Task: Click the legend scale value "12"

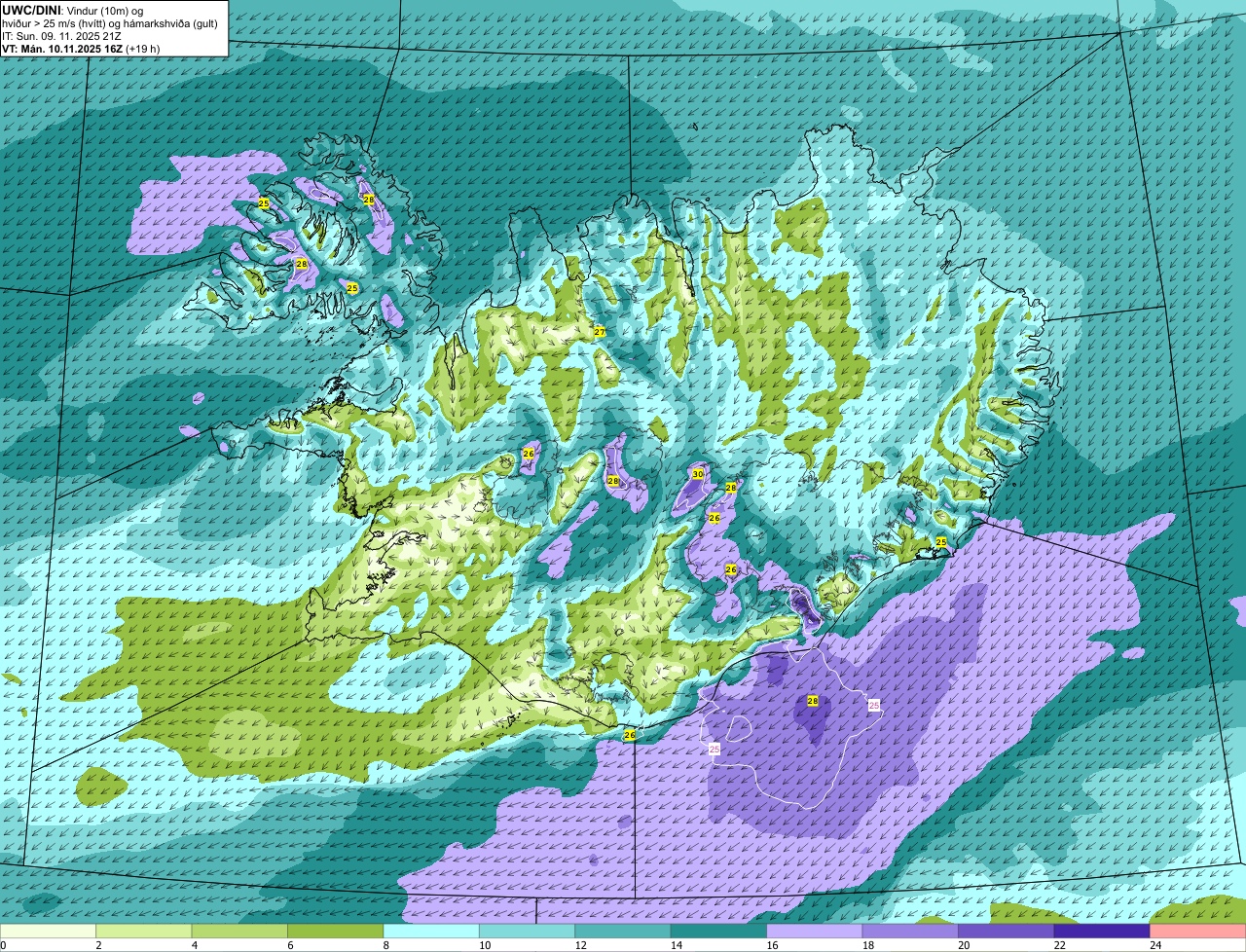Action: coord(580,945)
